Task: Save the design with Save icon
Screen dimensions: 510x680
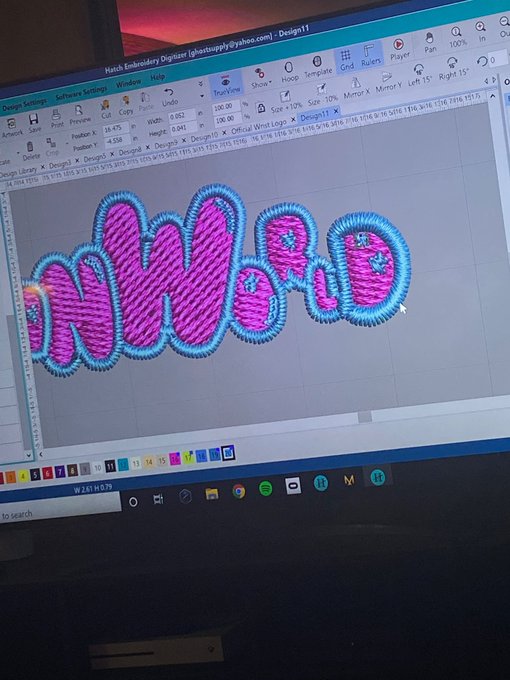Action: pos(34,119)
